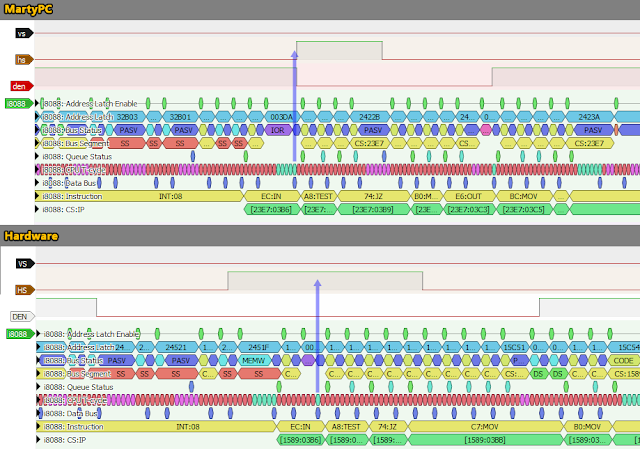Expand Address Latch Enable row in Hardware
This screenshot has width=640, height=449.
38,333
